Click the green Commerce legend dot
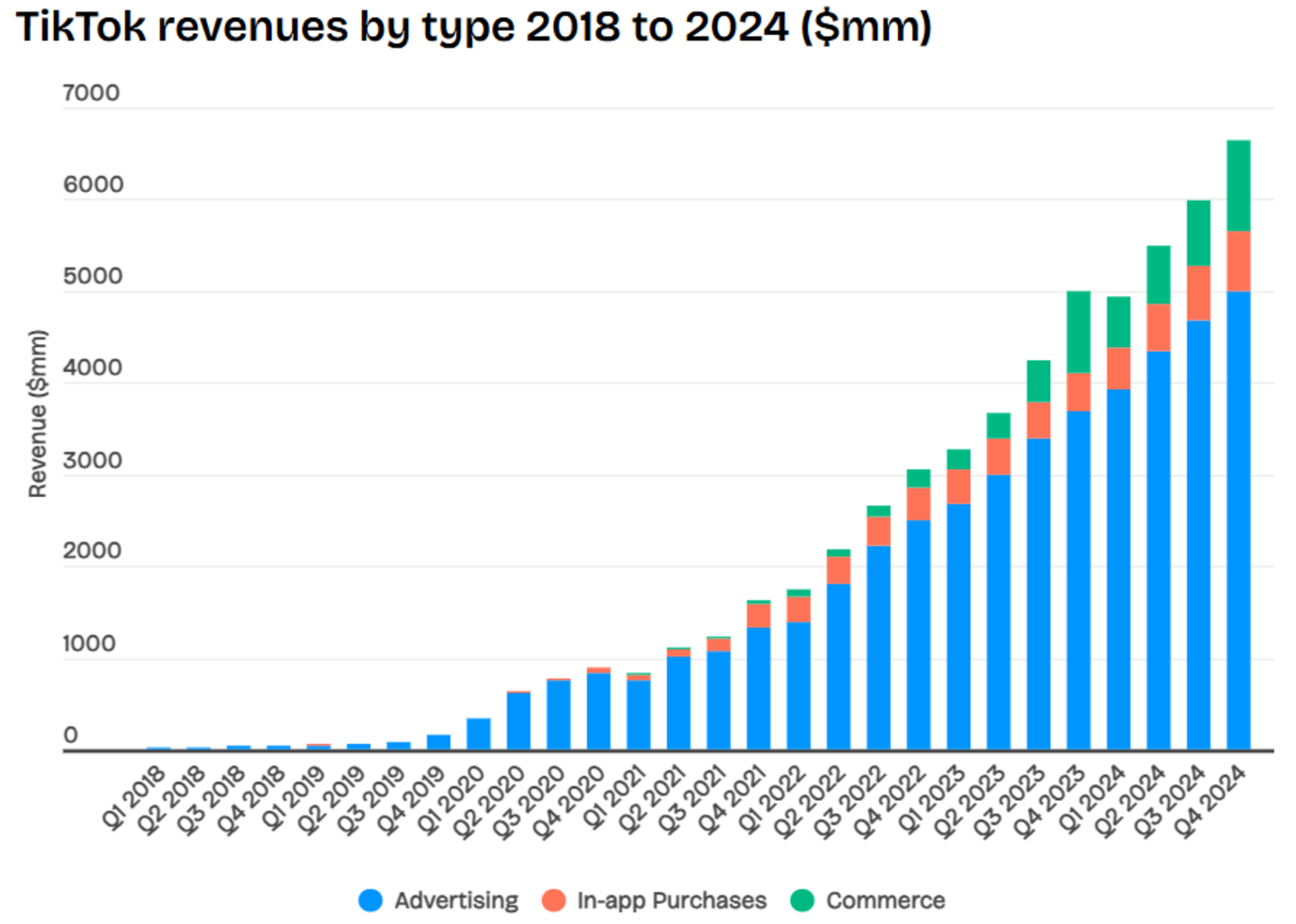The width and height of the screenshot is (1296, 924). coord(802,900)
